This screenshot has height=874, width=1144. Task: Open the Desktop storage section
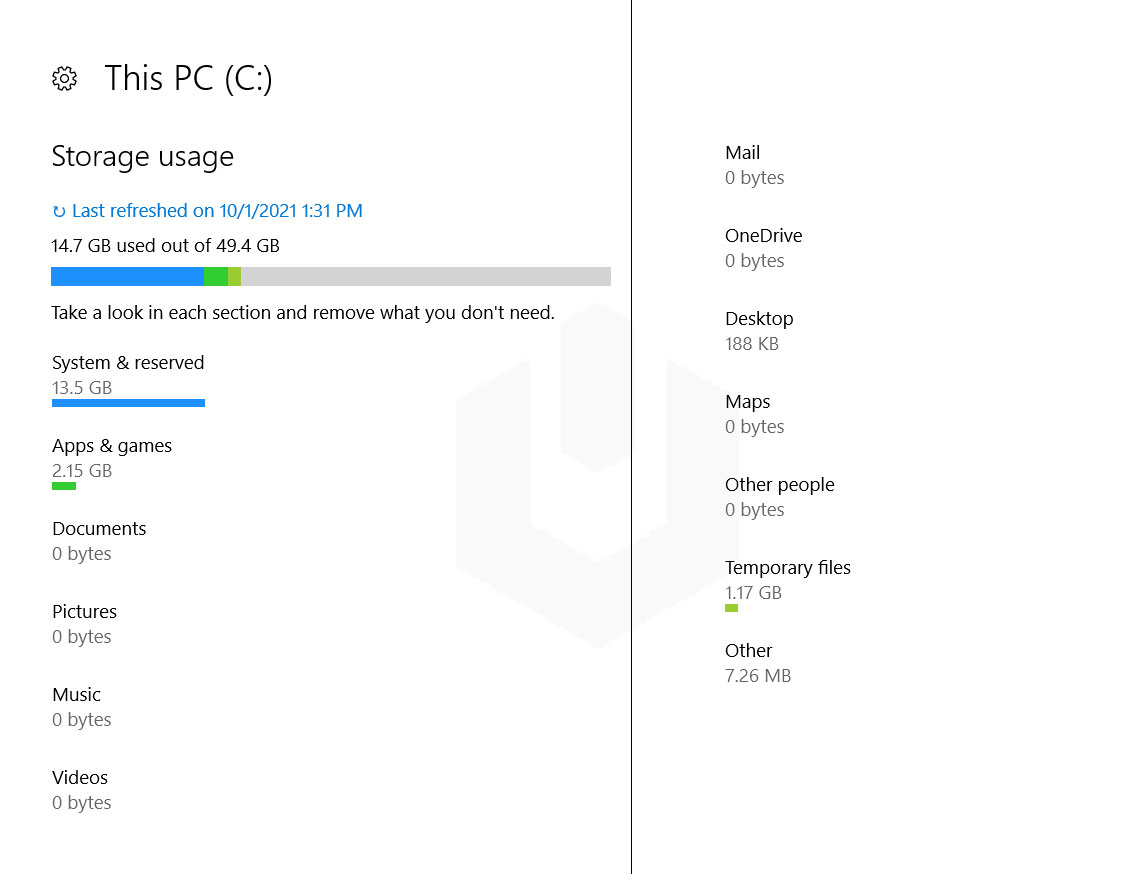[x=759, y=318]
